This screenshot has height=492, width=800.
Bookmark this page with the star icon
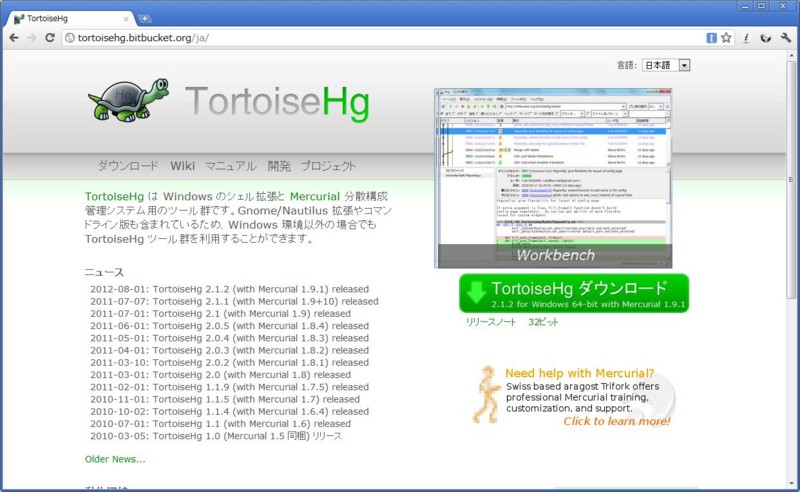click(x=726, y=38)
